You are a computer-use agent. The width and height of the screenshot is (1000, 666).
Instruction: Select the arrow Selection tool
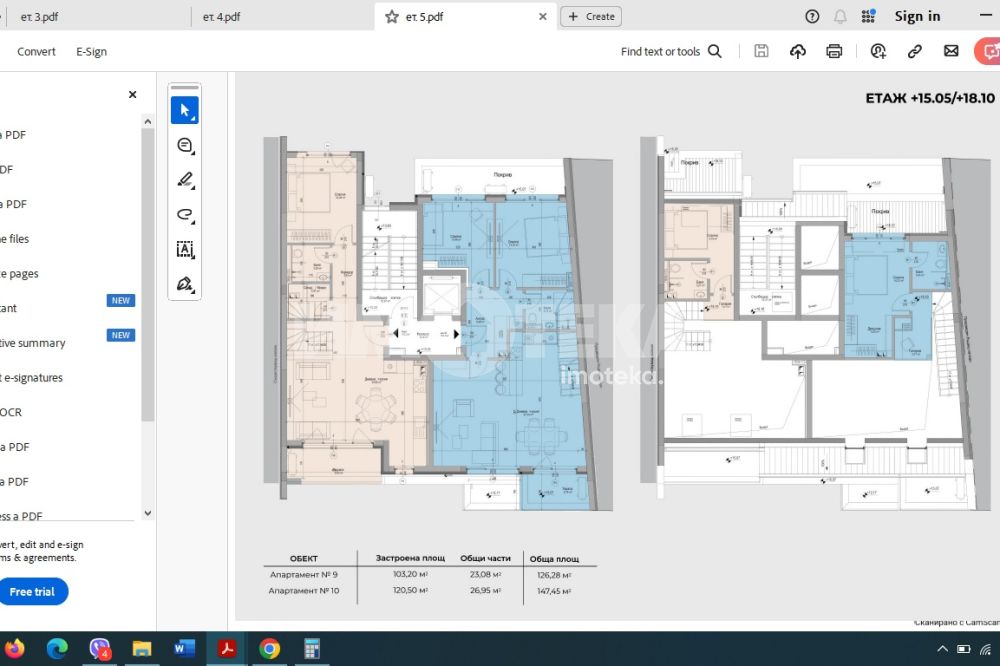point(184,110)
